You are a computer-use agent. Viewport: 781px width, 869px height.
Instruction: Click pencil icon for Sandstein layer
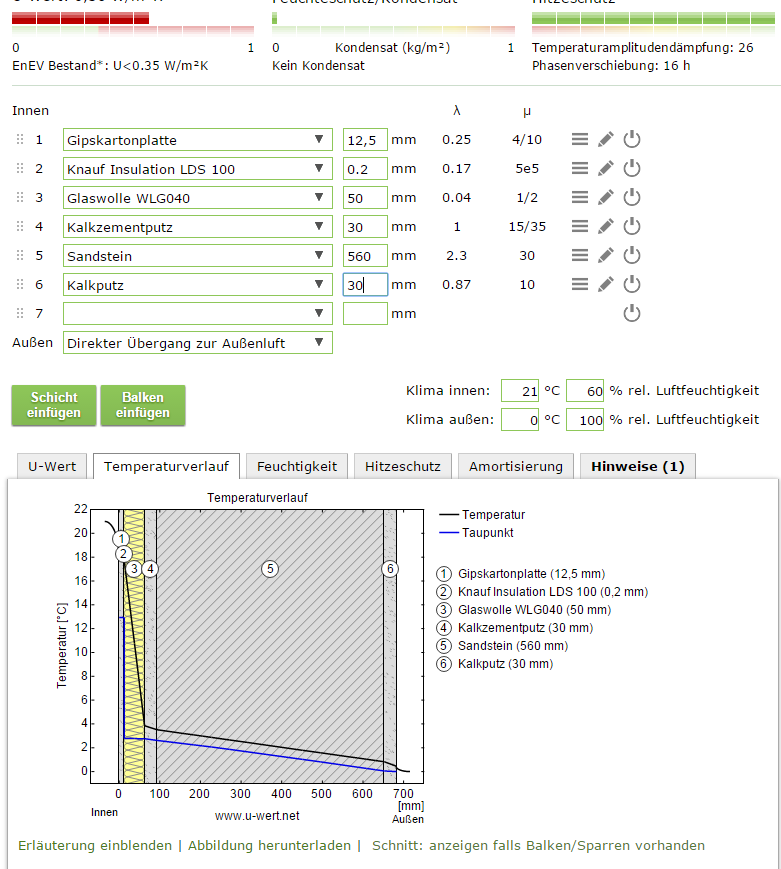[x=605, y=256]
